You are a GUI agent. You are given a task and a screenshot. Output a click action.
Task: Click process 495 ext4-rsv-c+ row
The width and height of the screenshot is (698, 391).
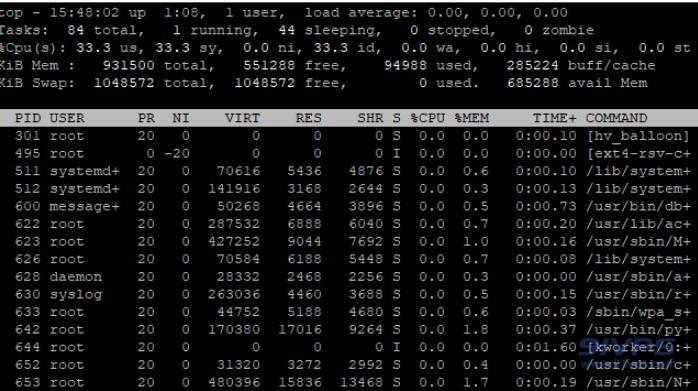pyautogui.click(x=349, y=154)
